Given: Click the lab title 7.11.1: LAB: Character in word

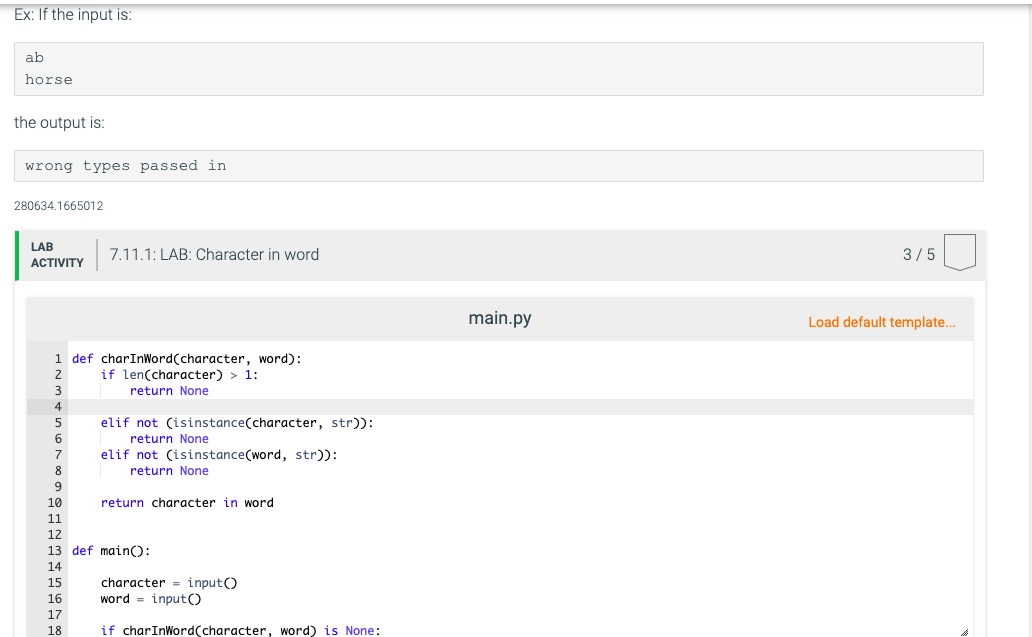Looking at the screenshot, I should click(214, 254).
